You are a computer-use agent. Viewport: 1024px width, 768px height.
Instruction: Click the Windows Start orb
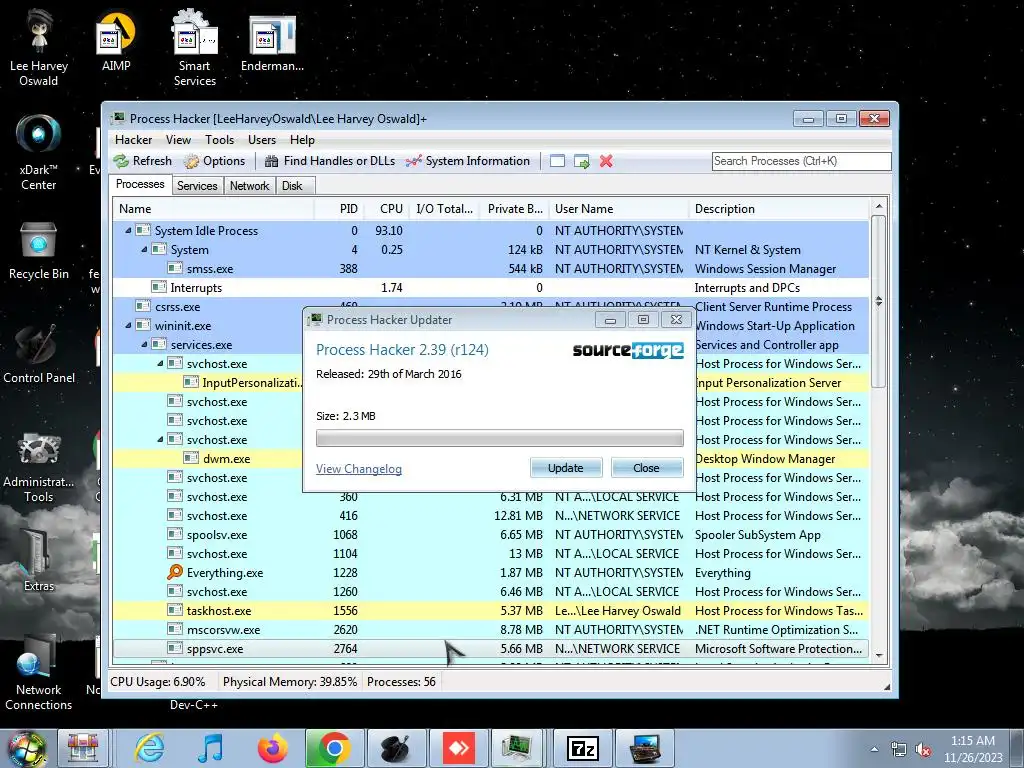coord(25,748)
